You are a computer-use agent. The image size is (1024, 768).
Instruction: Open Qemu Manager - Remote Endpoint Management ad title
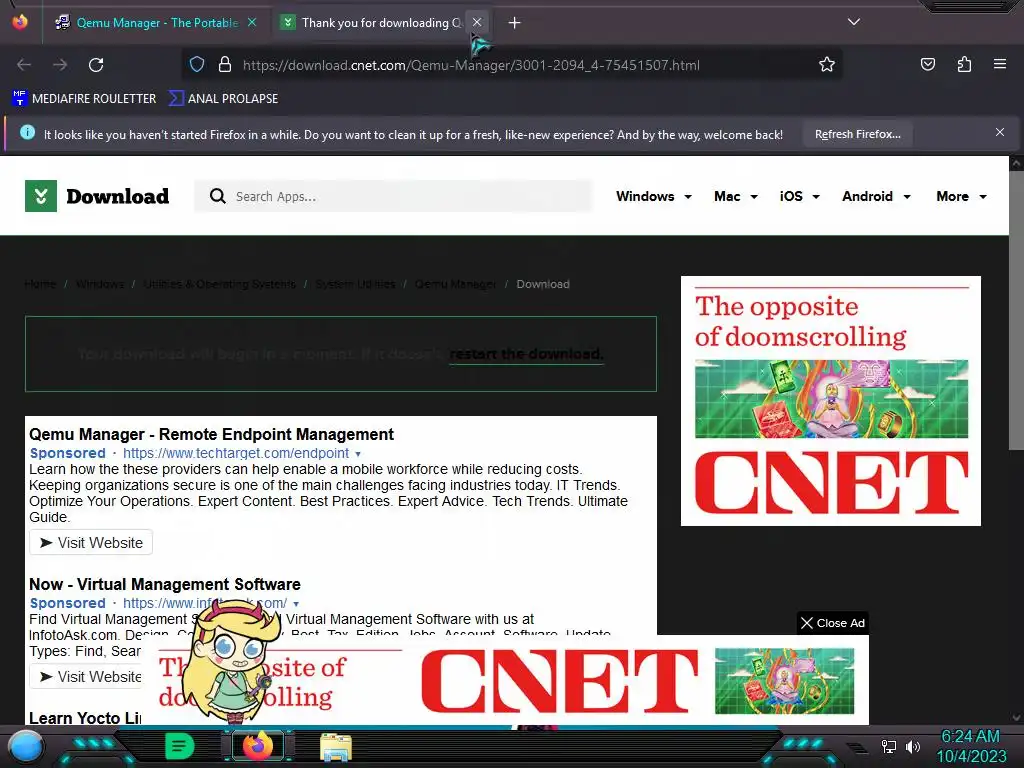[x=211, y=434]
